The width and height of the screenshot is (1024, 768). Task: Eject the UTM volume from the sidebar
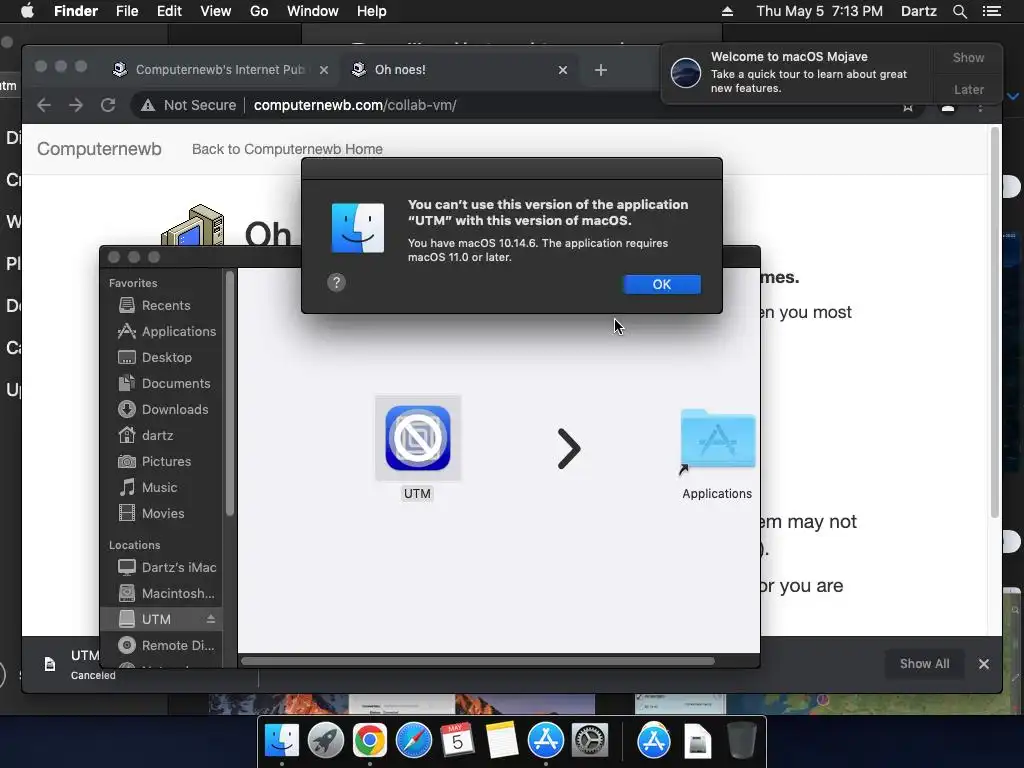click(211, 619)
